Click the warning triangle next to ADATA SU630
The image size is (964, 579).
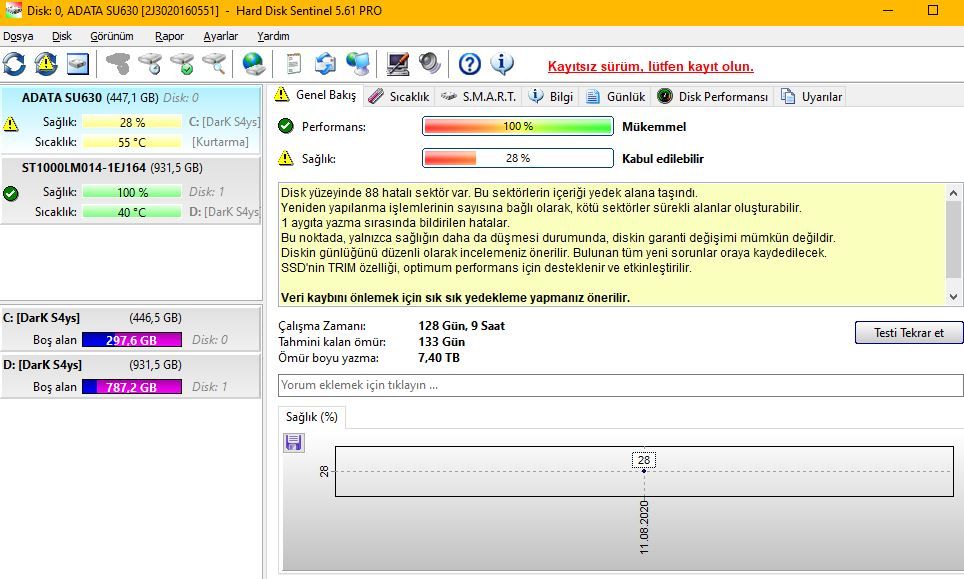pyautogui.click(x=10, y=124)
